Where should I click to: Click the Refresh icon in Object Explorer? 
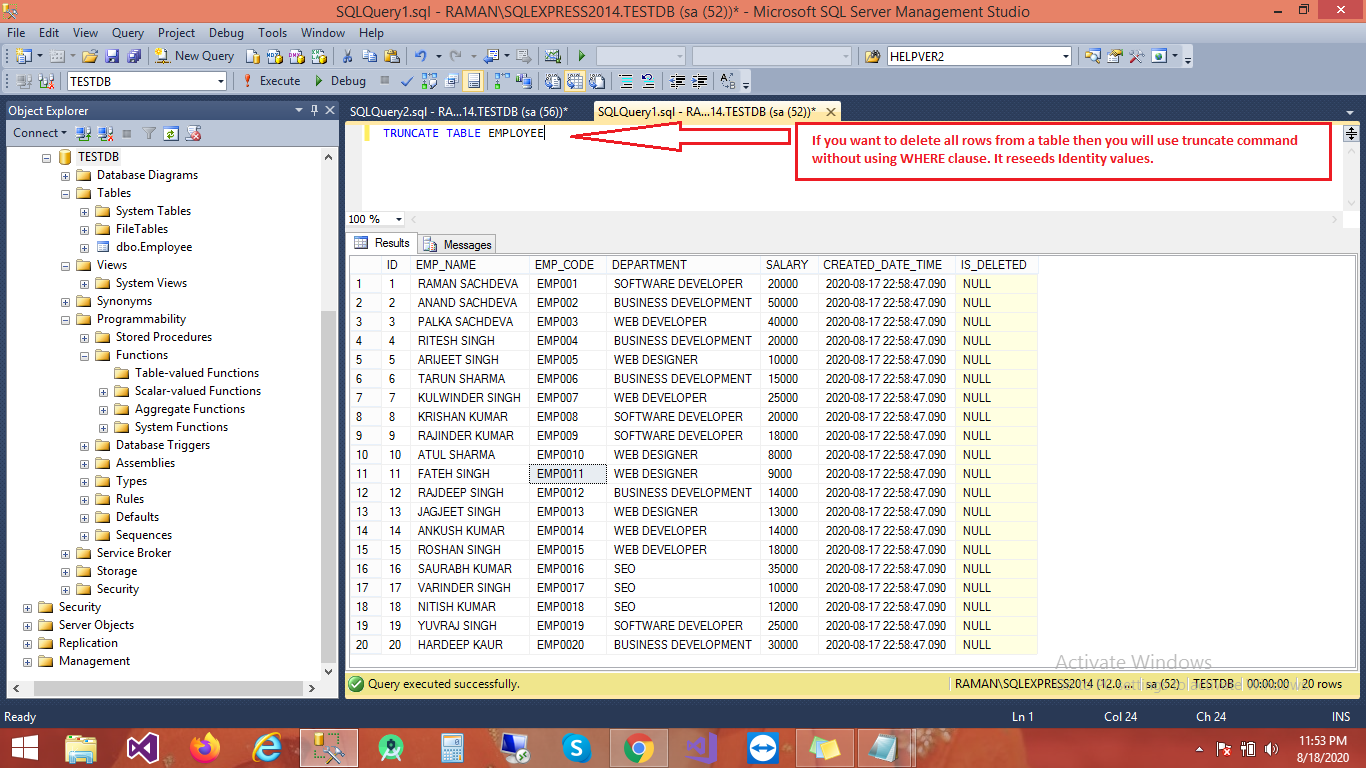(171, 133)
